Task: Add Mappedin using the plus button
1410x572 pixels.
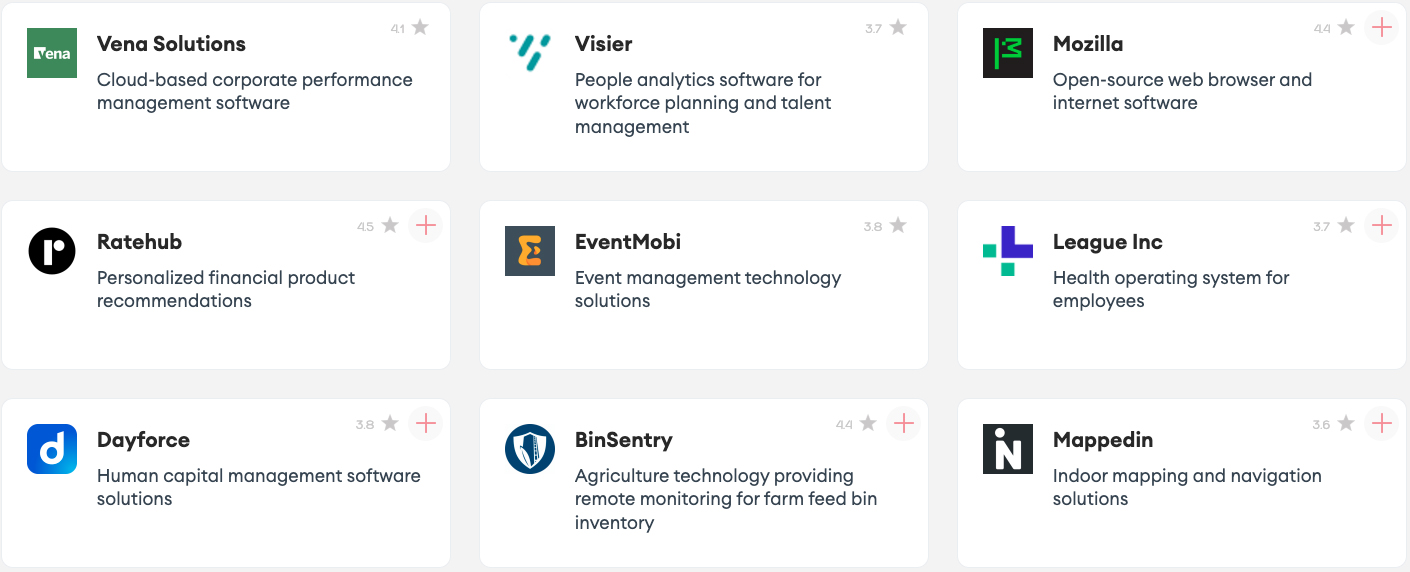Action: pos(1381,424)
